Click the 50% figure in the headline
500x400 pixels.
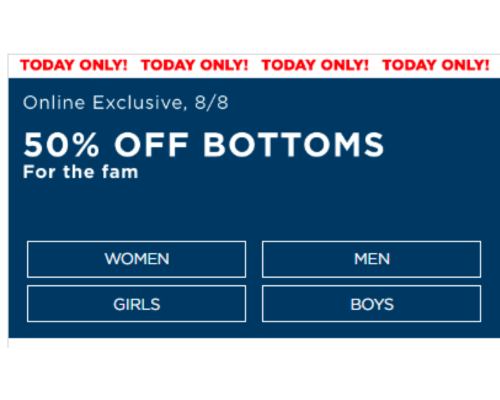[61, 144]
